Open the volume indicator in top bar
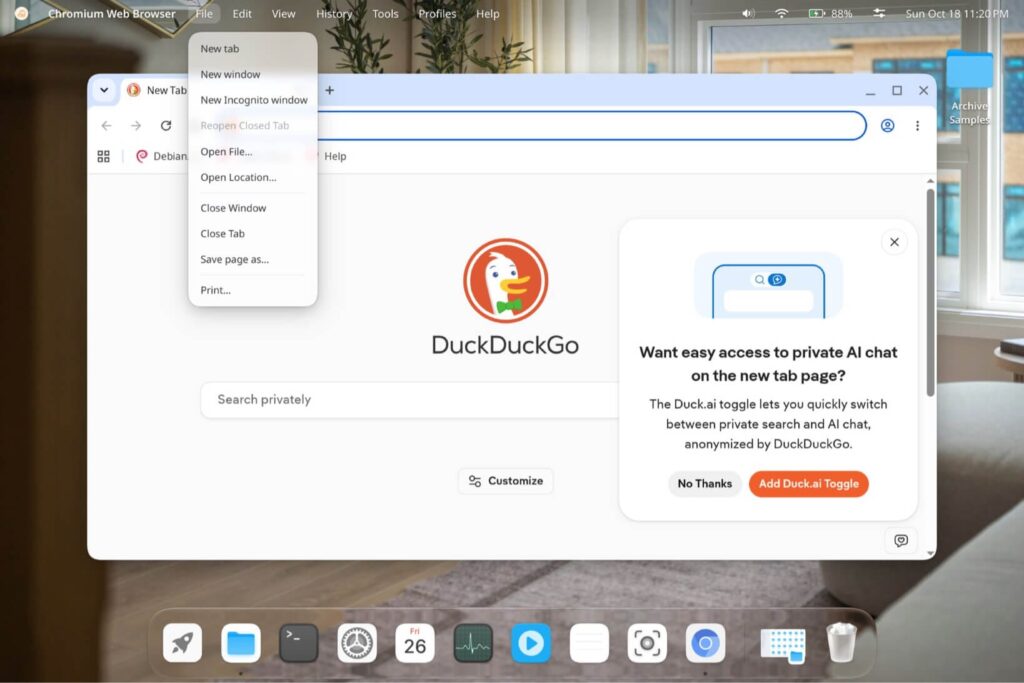The height and width of the screenshot is (683, 1024). coord(748,13)
